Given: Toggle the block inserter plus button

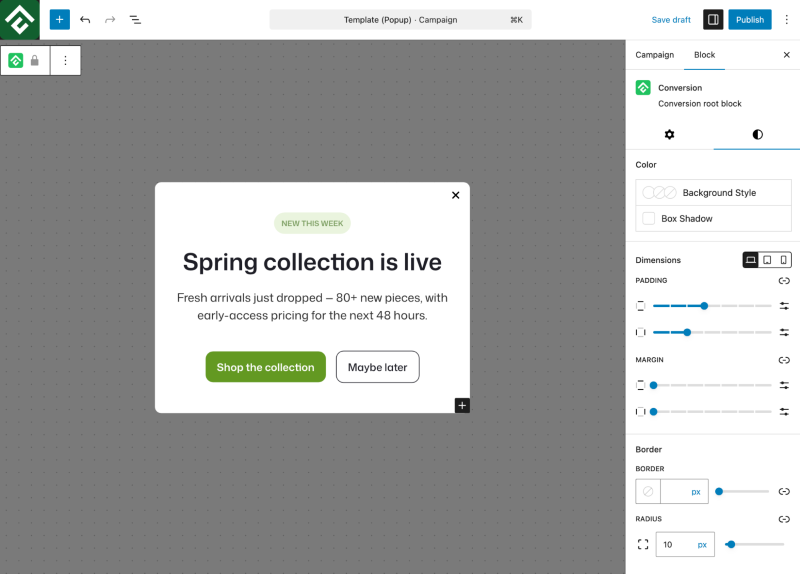Looking at the screenshot, I should coord(60,19).
